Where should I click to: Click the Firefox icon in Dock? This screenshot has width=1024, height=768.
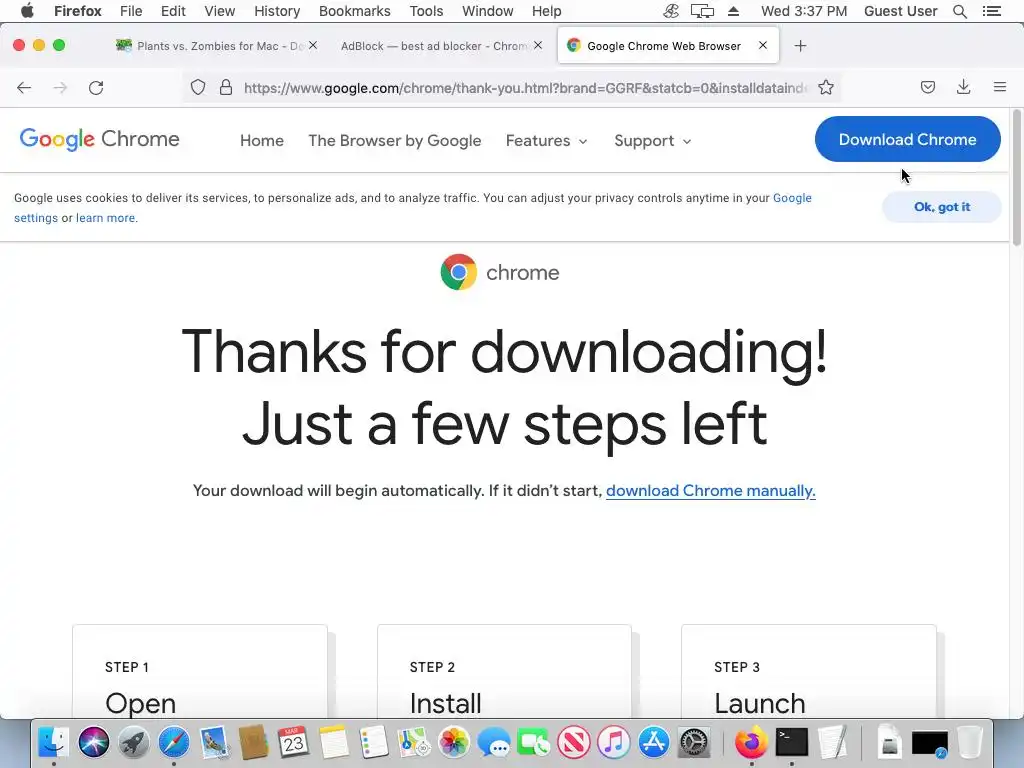[751, 743]
